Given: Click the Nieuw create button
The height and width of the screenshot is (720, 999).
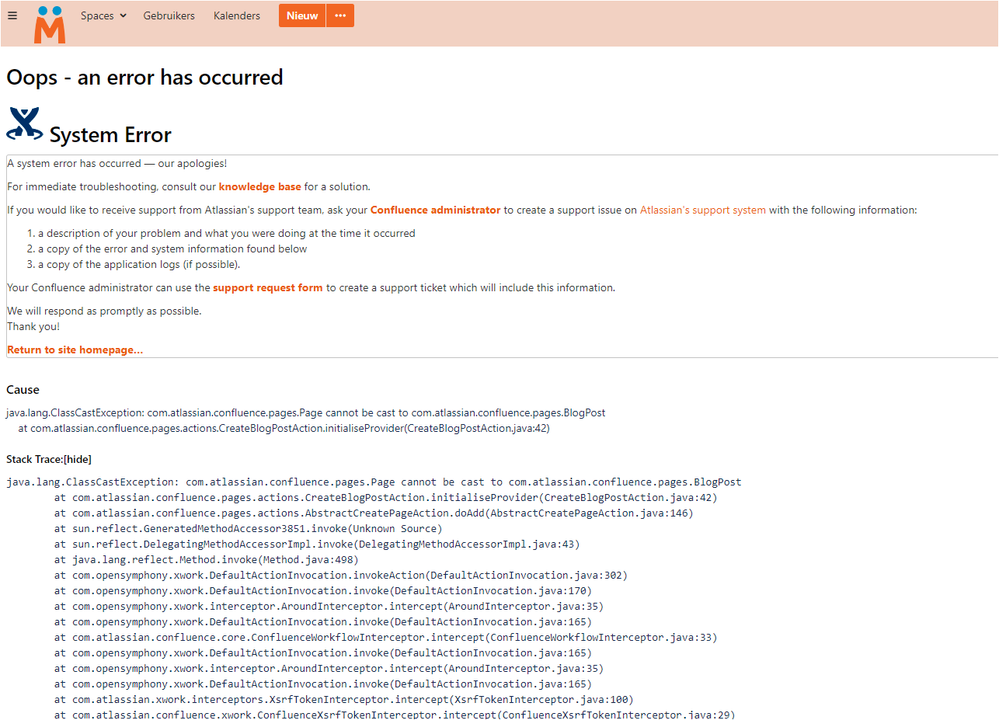Looking at the screenshot, I should (x=302, y=15).
